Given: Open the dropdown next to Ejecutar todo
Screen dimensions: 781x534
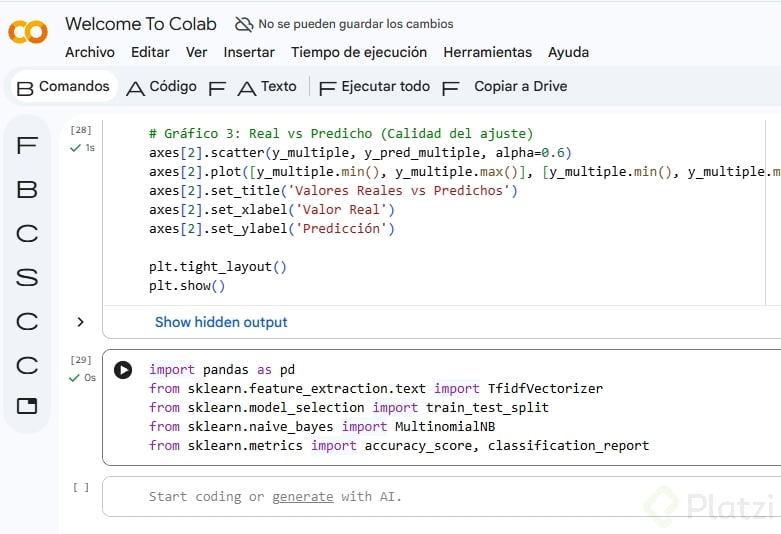Looking at the screenshot, I should tap(450, 88).
